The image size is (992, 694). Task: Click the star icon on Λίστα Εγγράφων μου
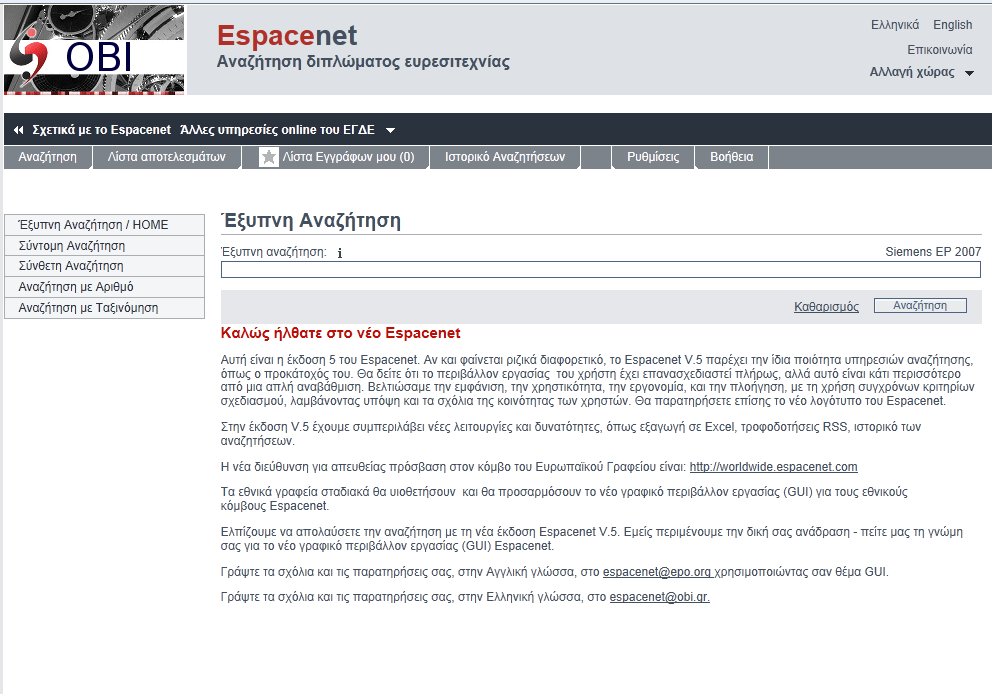pyautogui.click(x=269, y=157)
